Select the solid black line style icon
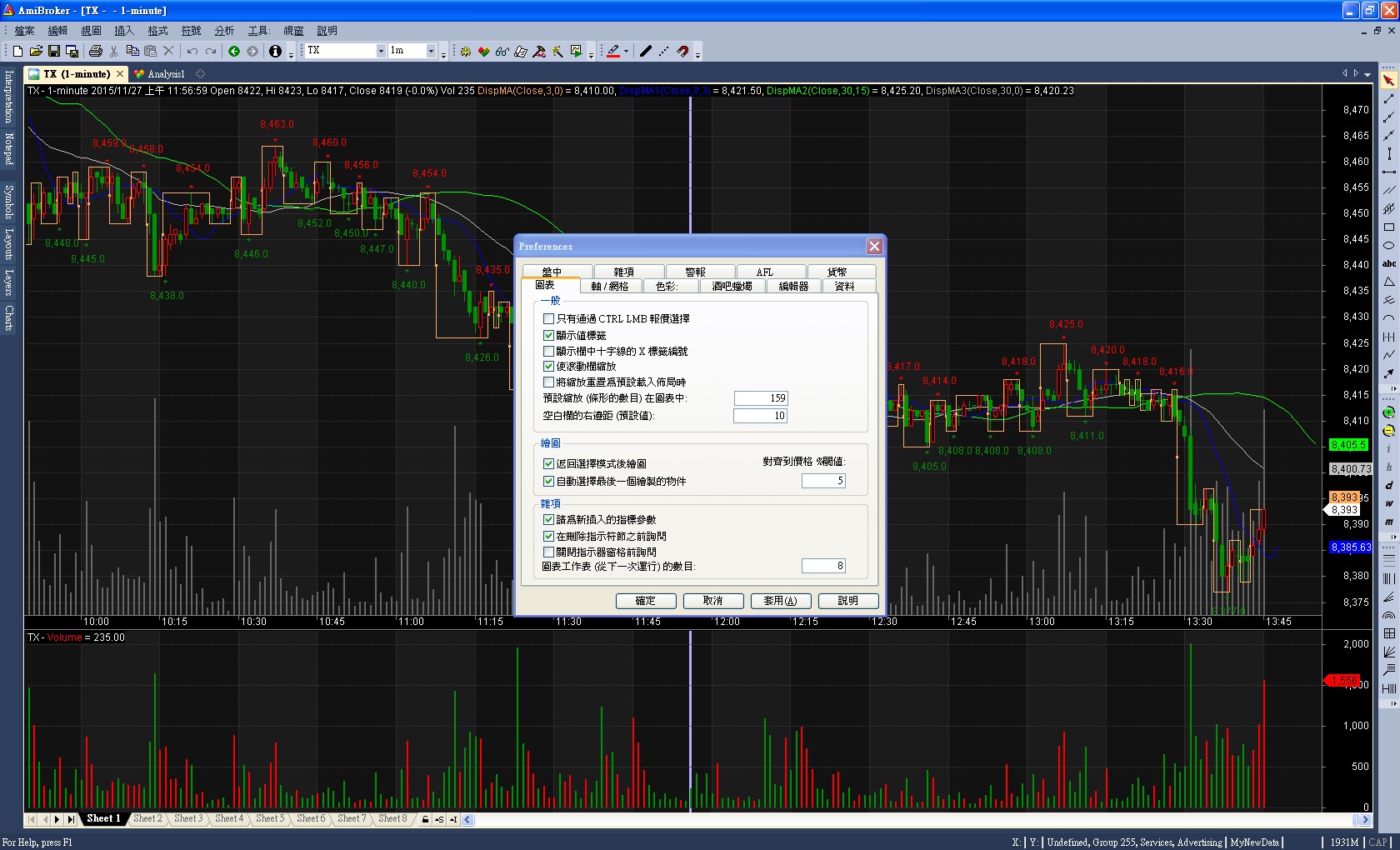This screenshot has width=1400, height=850. click(645, 52)
